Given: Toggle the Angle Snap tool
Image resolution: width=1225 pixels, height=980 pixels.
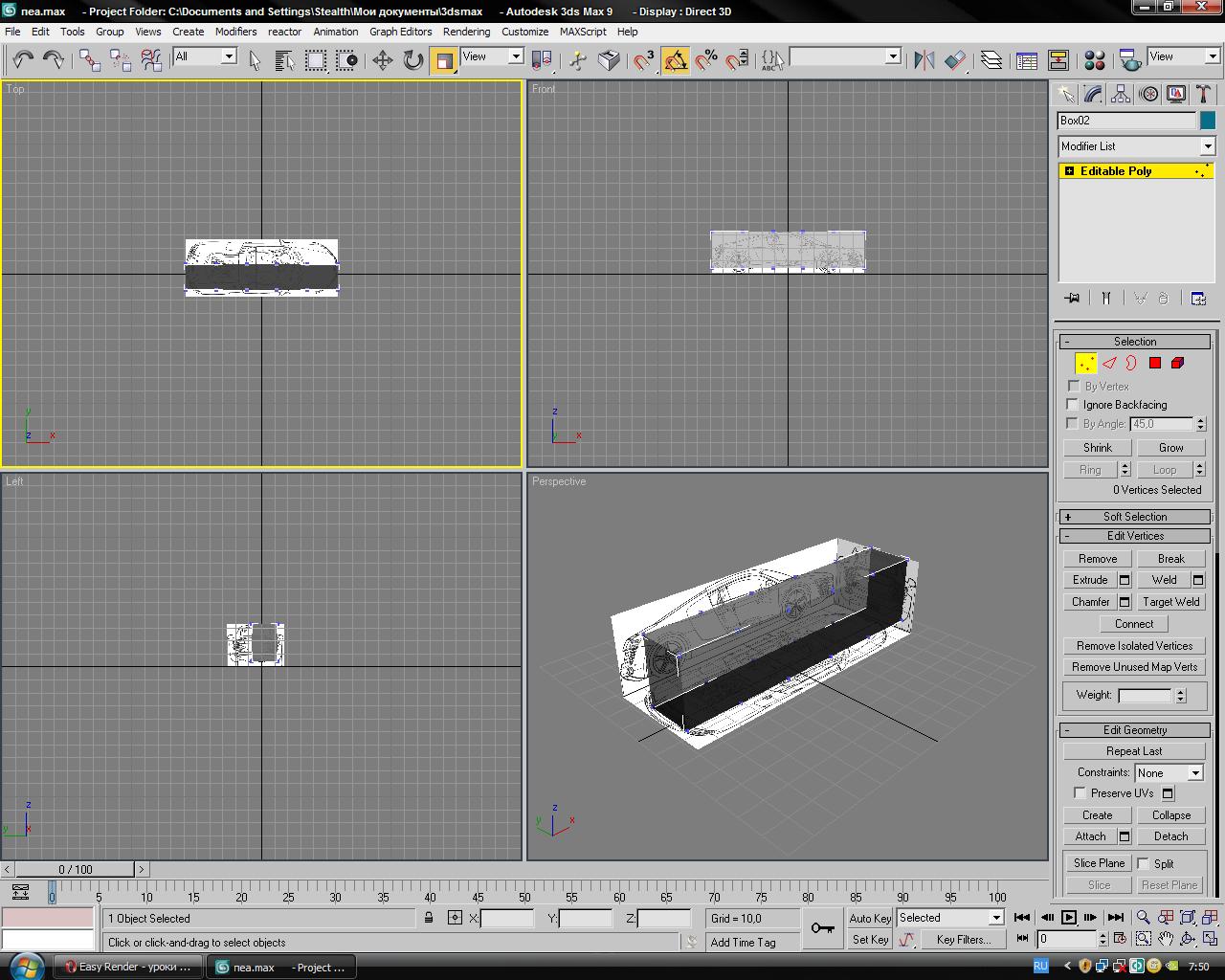Looking at the screenshot, I should pos(676,60).
